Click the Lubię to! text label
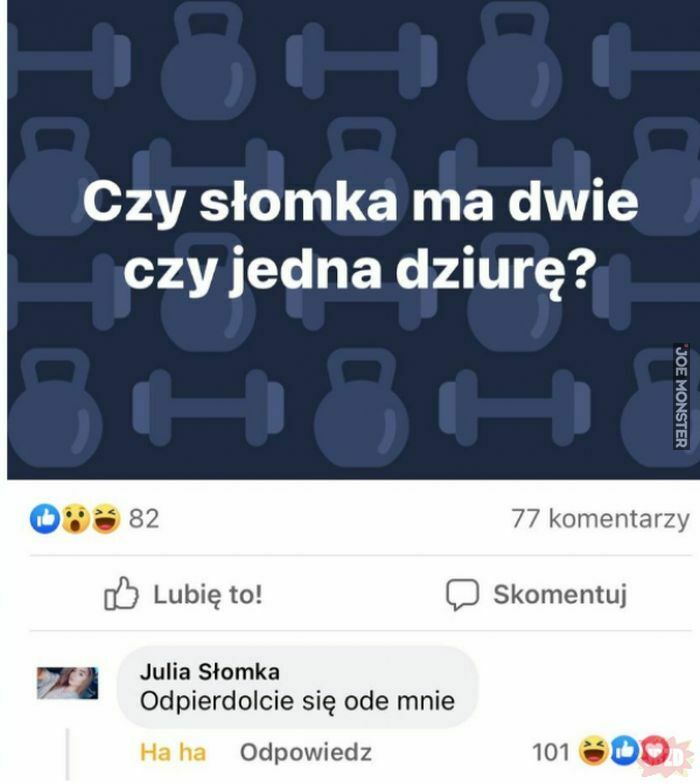 (x=208, y=594)
